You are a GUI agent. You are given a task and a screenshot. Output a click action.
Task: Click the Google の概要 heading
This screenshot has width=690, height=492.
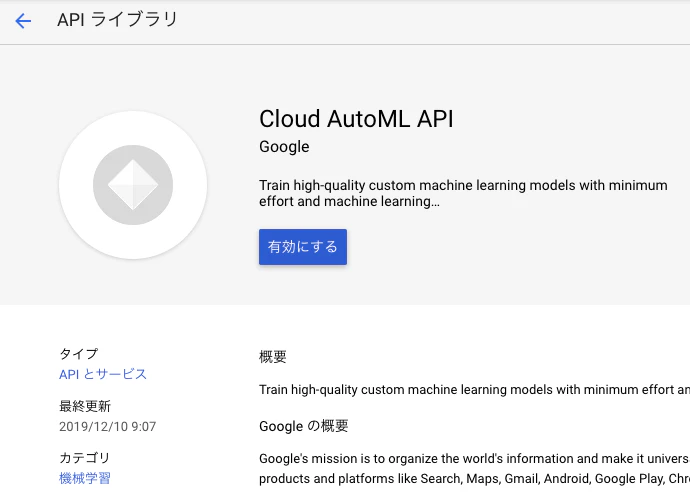(x=303, y=426)
